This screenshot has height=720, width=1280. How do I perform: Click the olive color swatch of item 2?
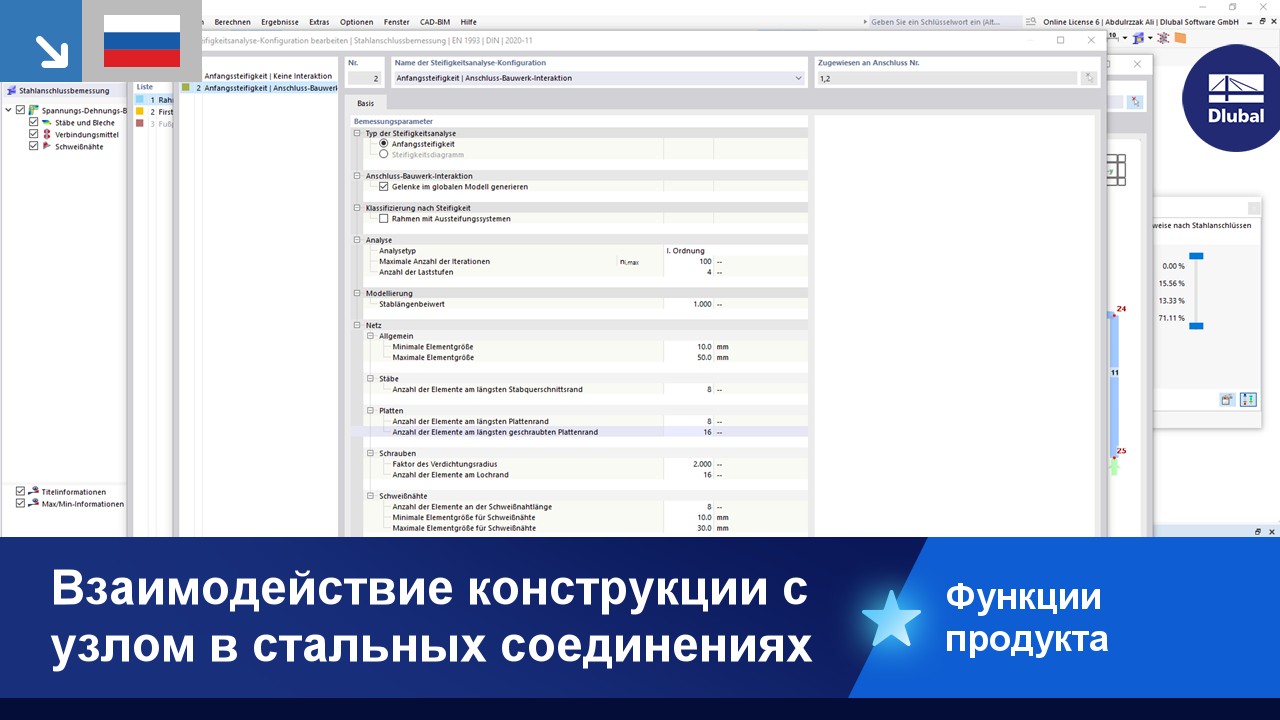click(x=186, y=88)
